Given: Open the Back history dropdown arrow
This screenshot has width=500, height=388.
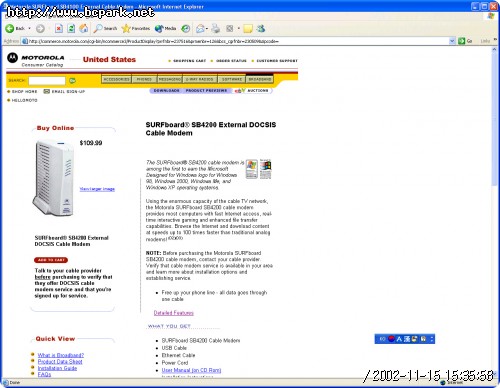Looking at the screenshot, I should [x=30, y=29].
